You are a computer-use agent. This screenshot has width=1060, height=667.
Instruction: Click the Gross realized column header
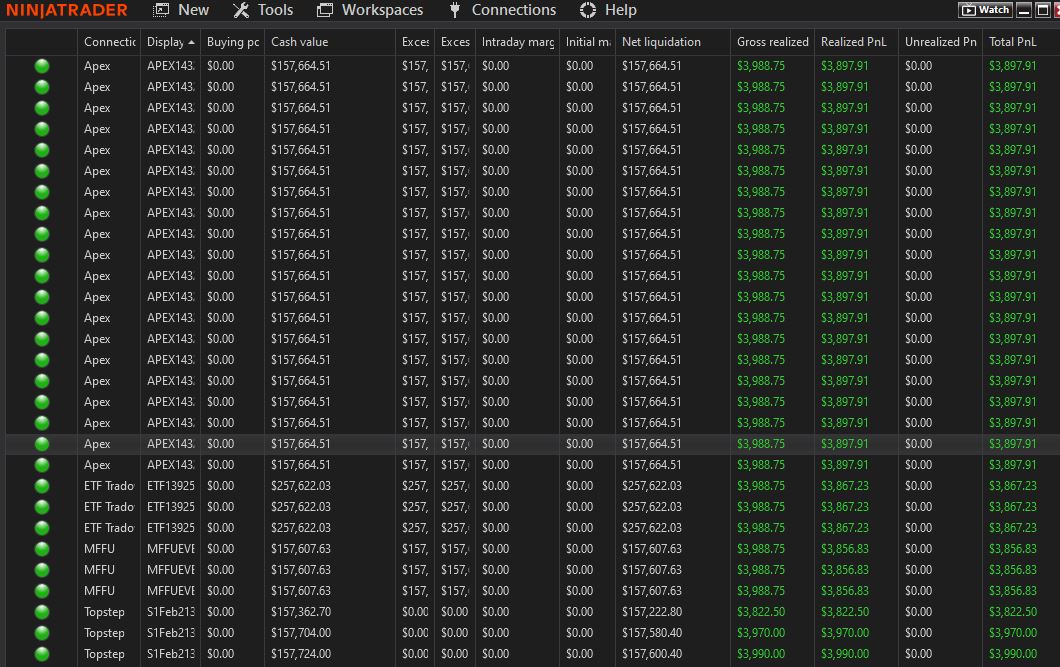[x=772, y=42]
